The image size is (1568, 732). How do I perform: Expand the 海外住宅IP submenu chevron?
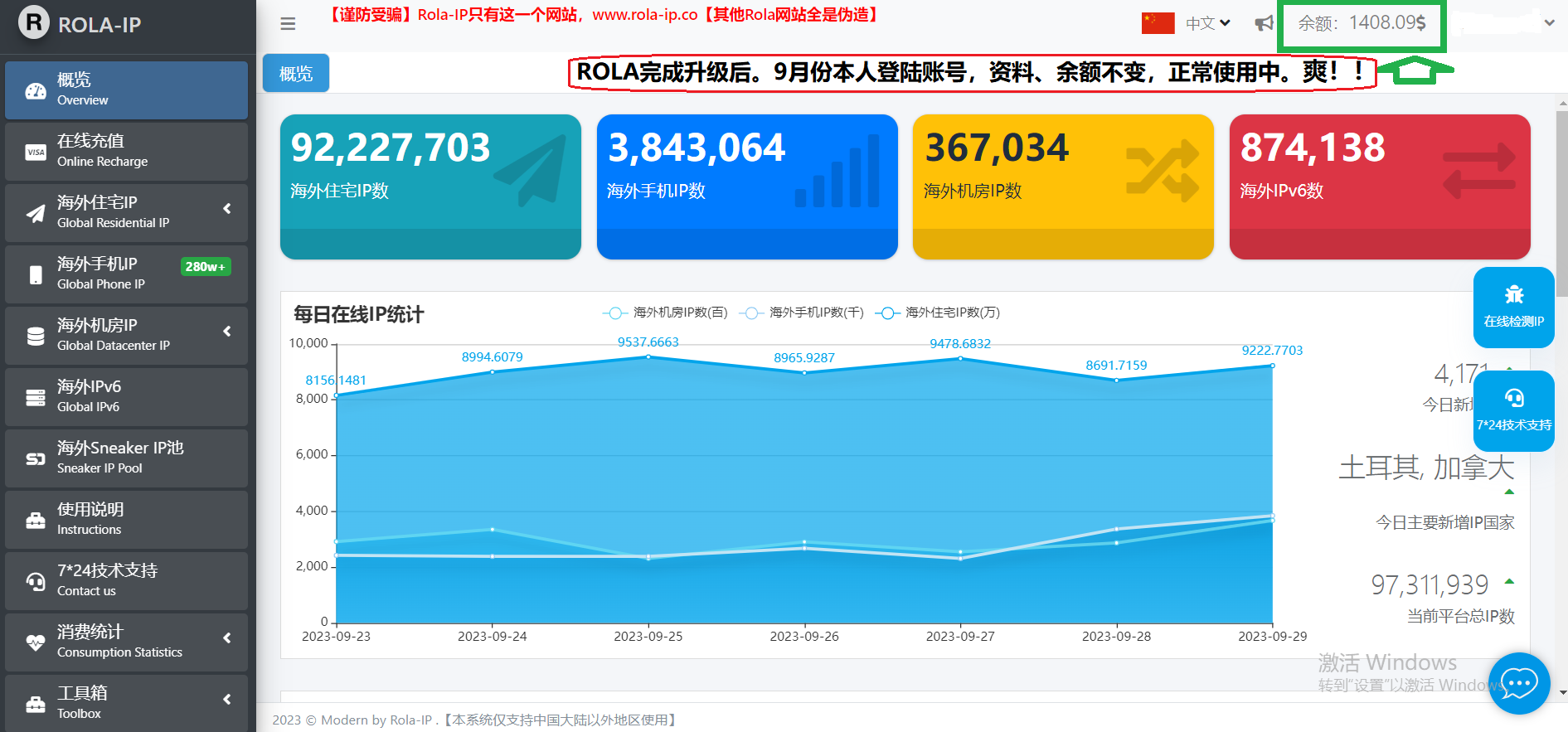[227, 208]
